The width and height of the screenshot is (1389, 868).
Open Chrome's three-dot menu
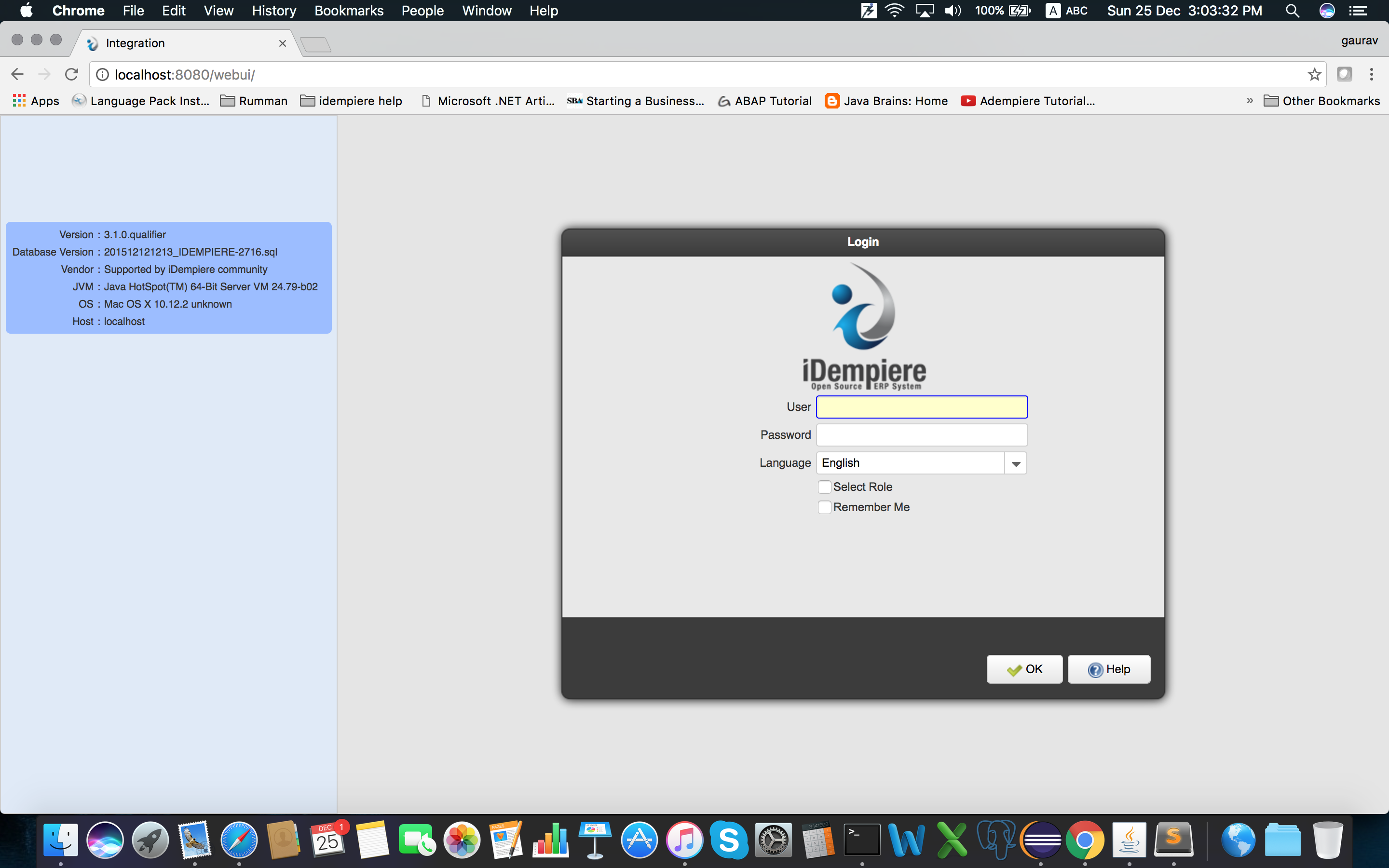(1371, 75)
